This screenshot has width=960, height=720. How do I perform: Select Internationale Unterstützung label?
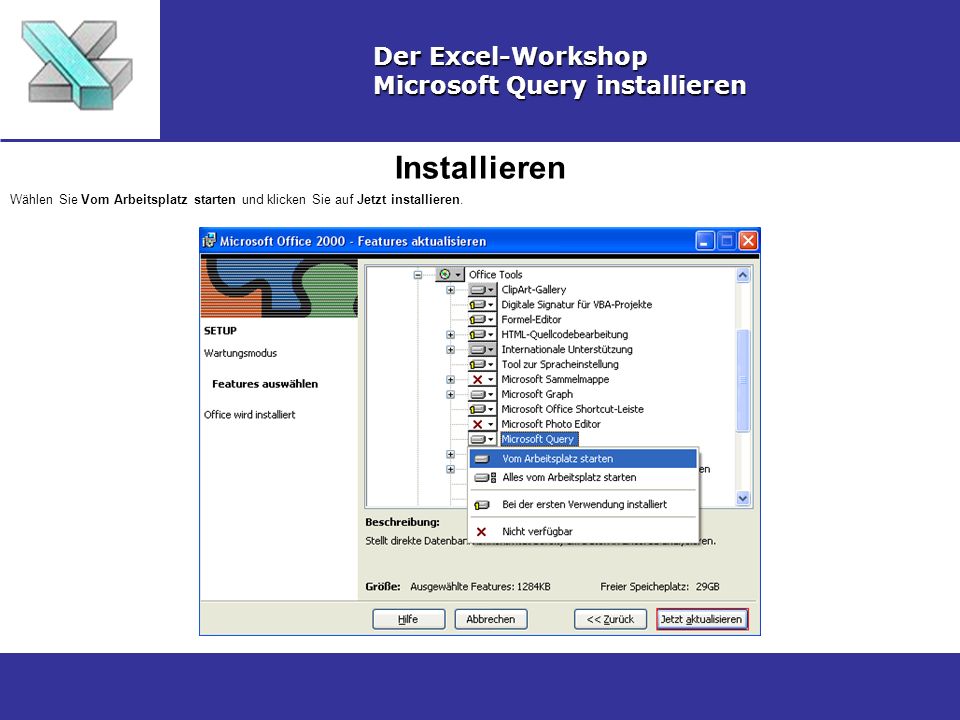pyautogui.click(x=566, y=350)
